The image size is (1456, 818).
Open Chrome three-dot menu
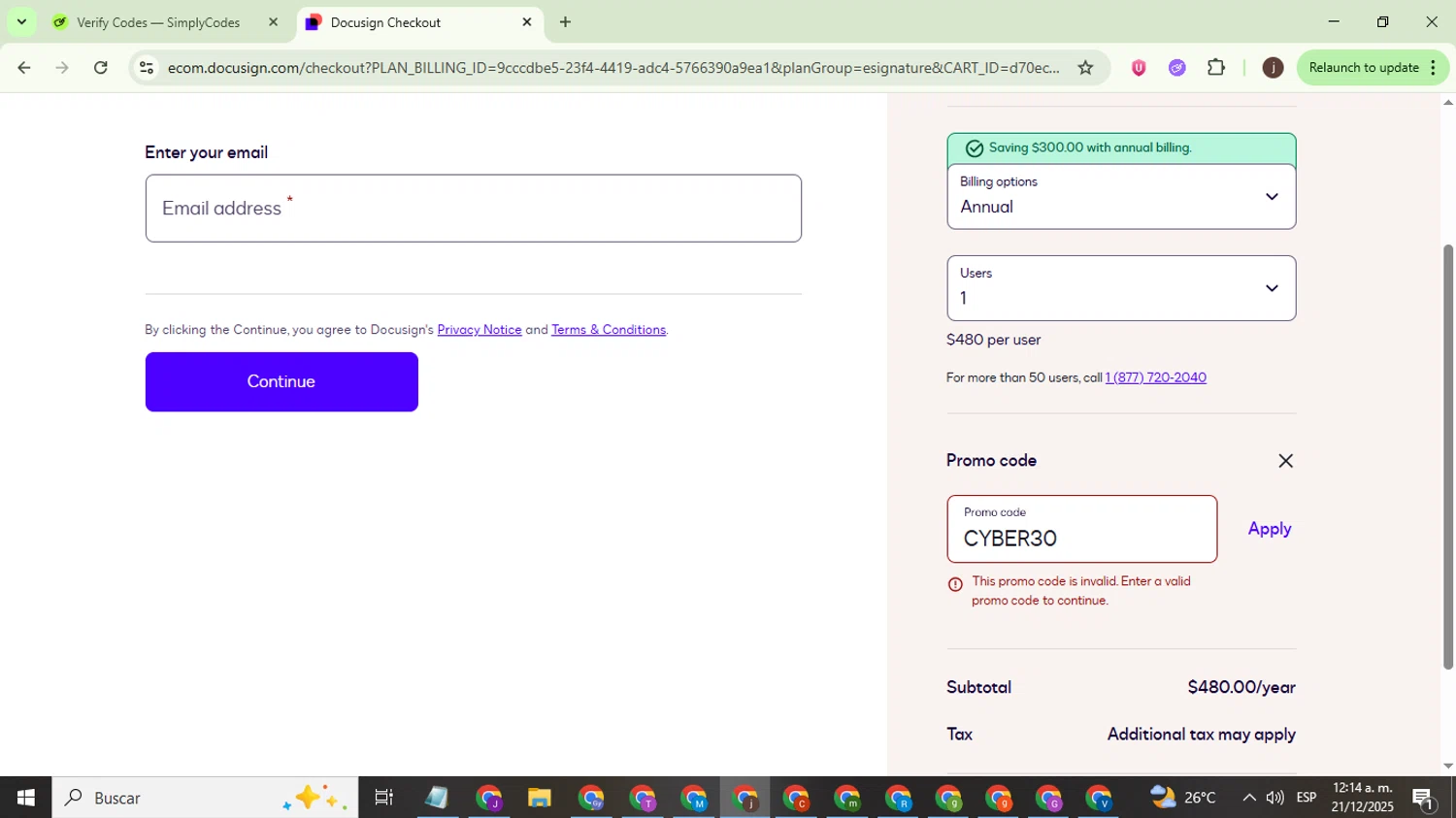(x=1434, y=68)
